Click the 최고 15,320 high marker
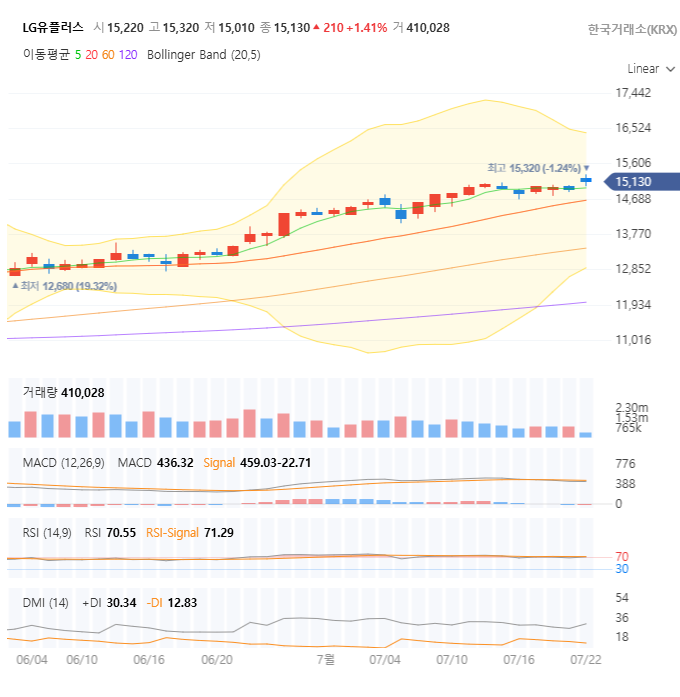680x697 pixels. (538, 168)
